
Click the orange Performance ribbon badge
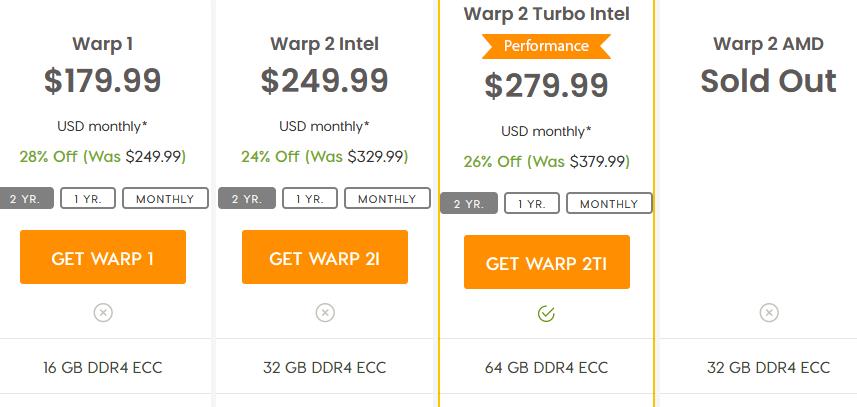pos(547,46)
